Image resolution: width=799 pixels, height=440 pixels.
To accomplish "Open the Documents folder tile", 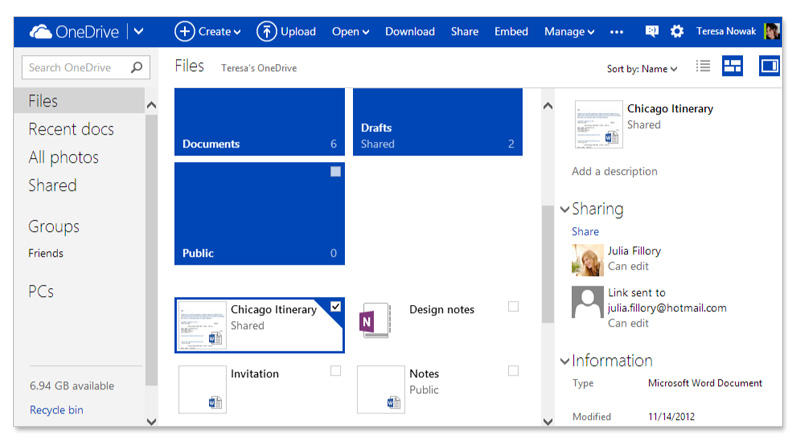I will click(259, 122).
